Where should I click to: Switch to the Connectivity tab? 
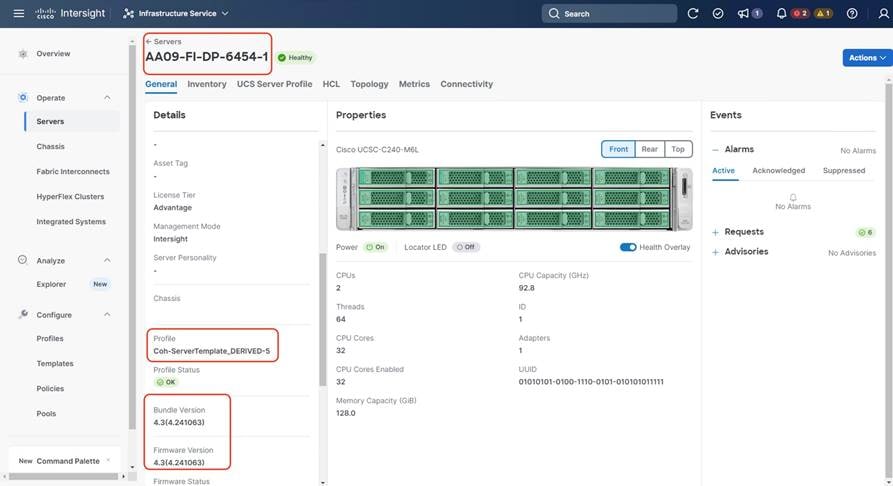point(466,84)
